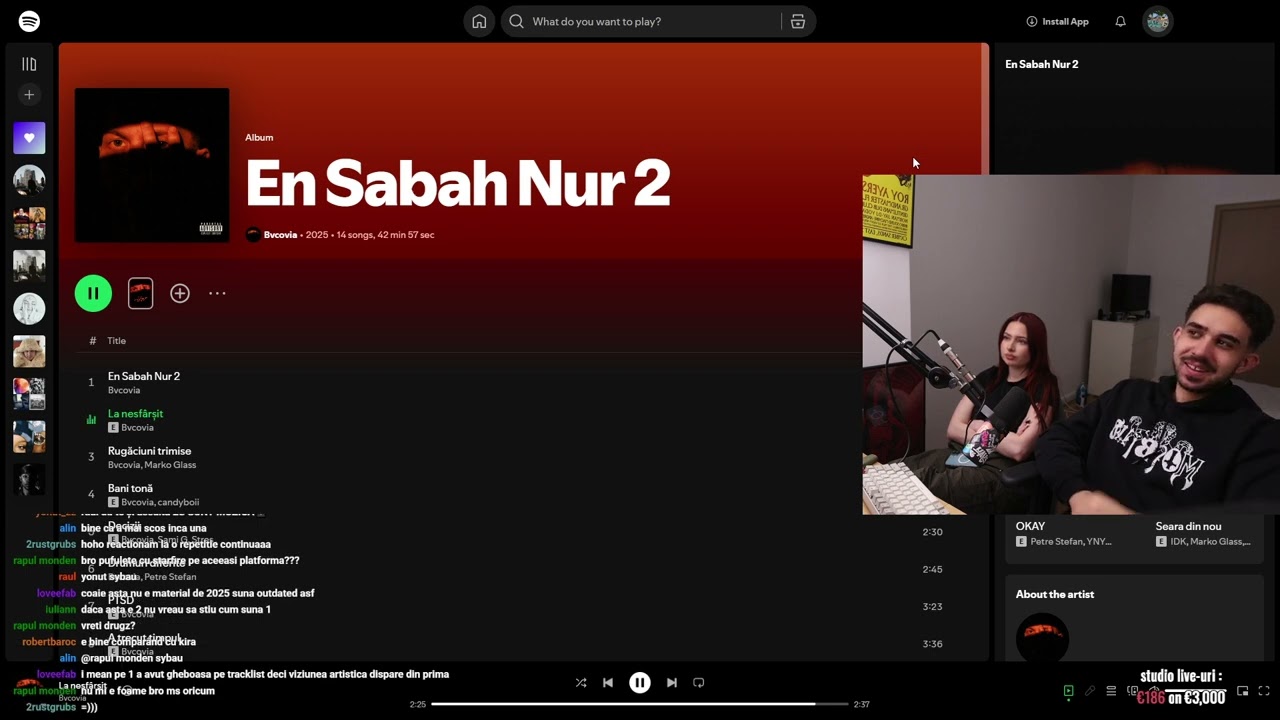Open the round avatar playlist under Liked Songs
The height and width of the screenshot is (720, 1280).
tap(29, 180)
